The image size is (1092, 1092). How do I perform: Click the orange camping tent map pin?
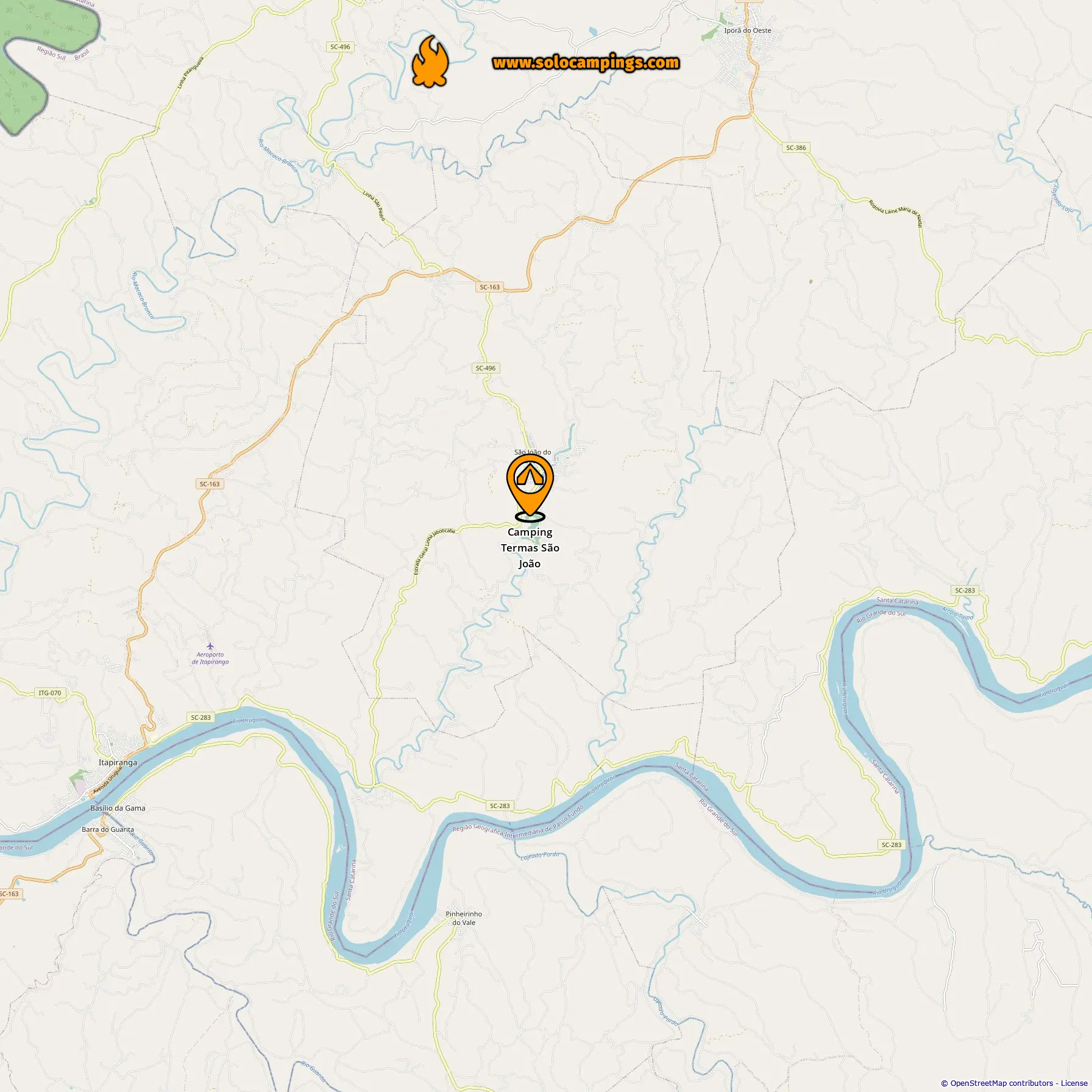tap(530, 488)
